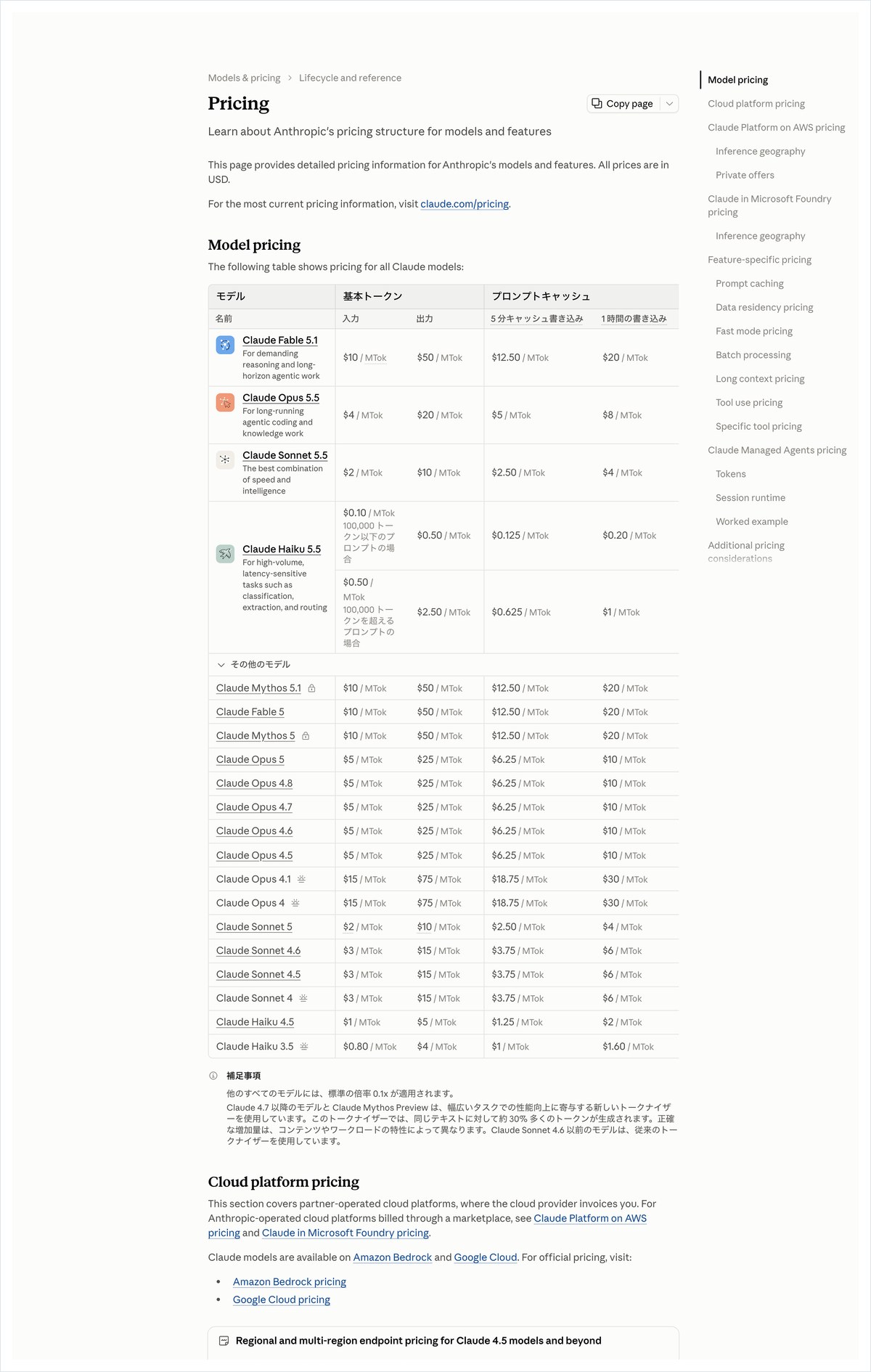Follow the claude.com/pricing link

pyautogui.click(x=465, y=204)
